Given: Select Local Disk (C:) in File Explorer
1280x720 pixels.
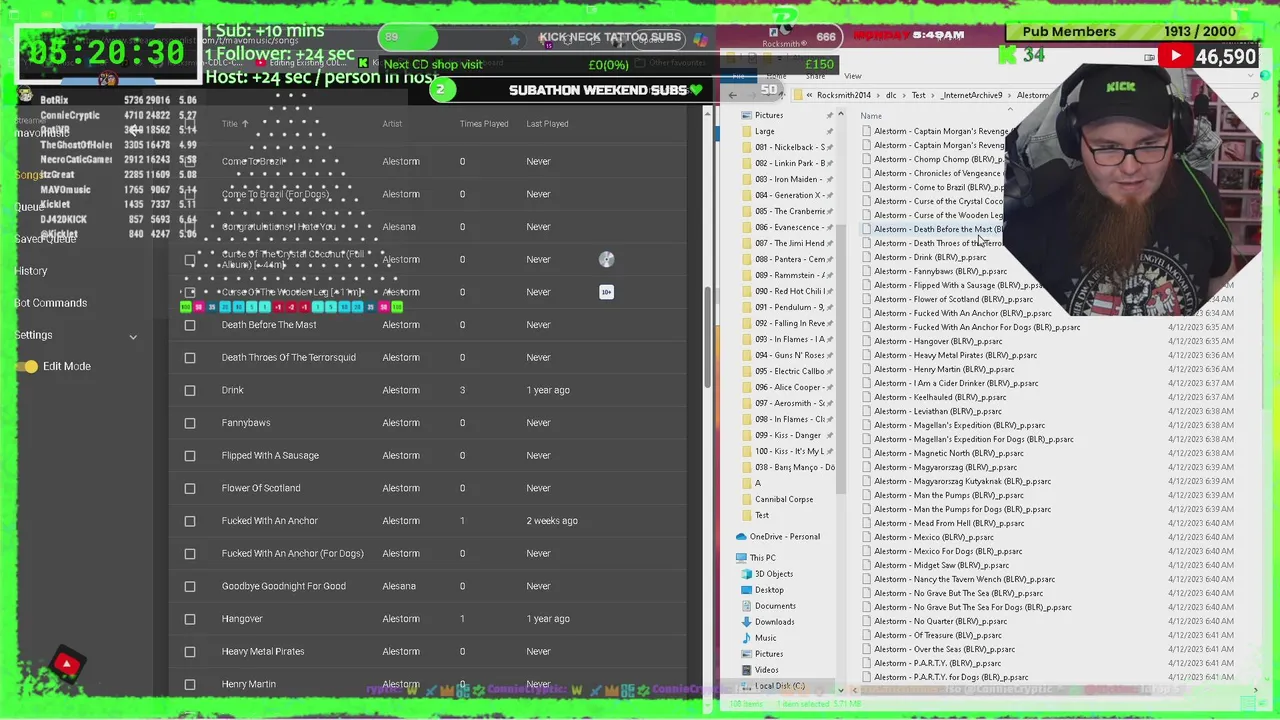Looking at the screenshot, I should click(x=779, y=686).
